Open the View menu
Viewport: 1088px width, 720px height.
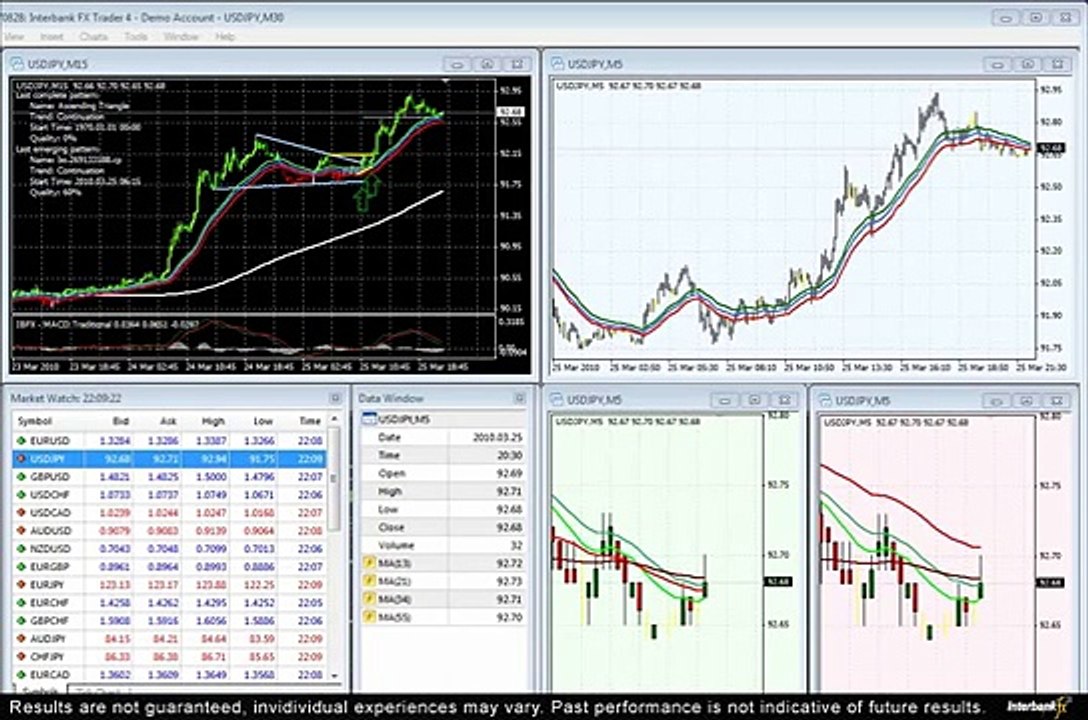(x=13, y=37)
